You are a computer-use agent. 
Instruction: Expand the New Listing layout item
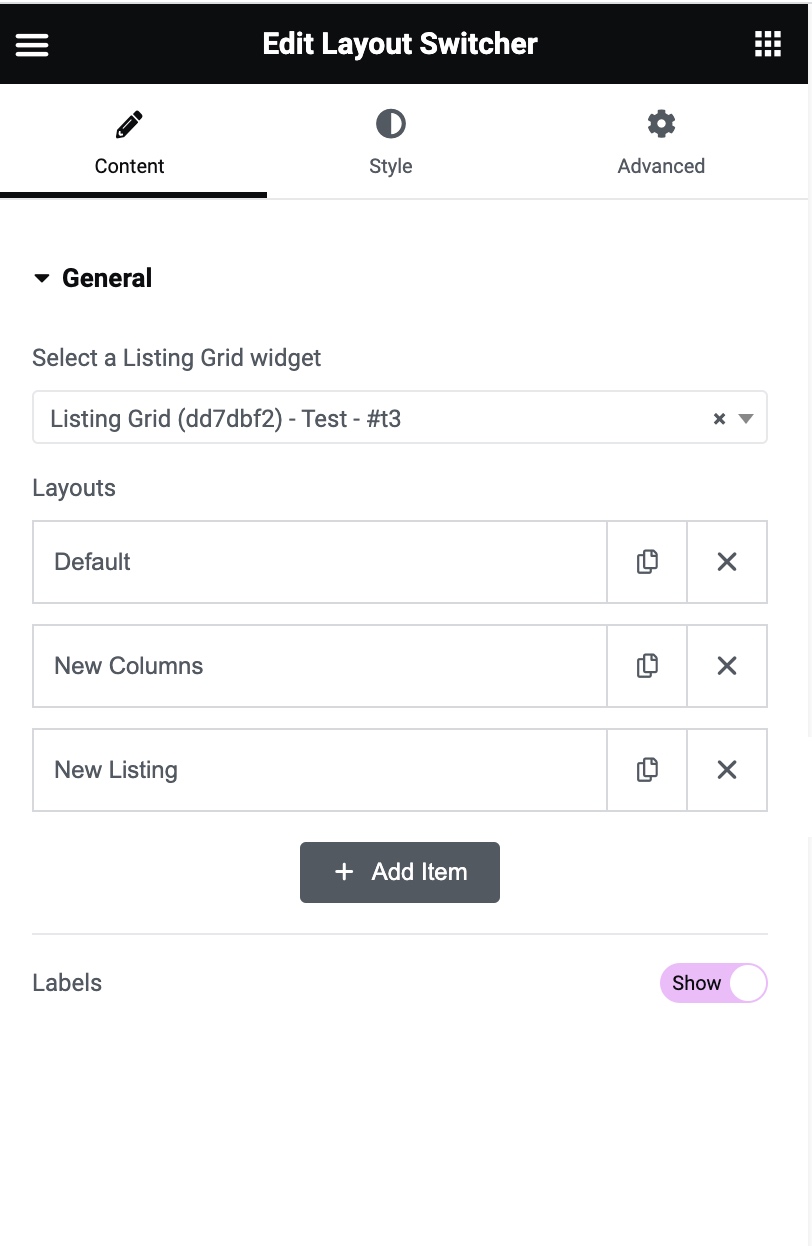(x=318, y=770)
